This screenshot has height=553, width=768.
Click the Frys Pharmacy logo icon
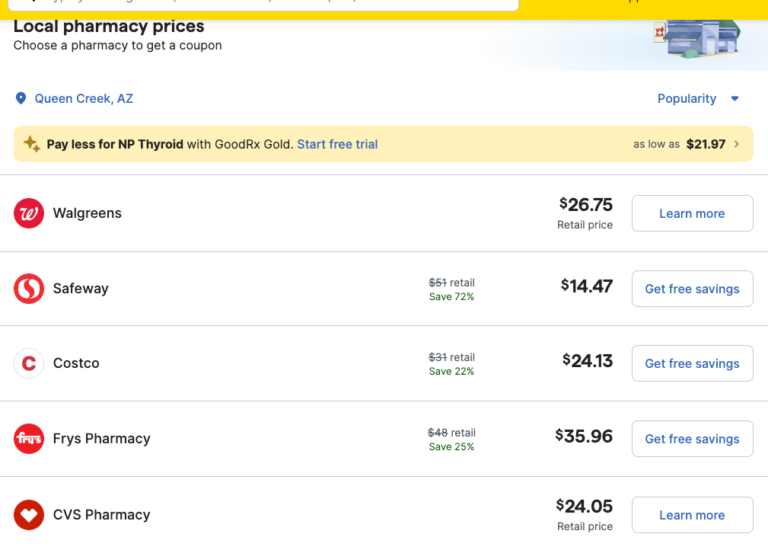(29, 439)
